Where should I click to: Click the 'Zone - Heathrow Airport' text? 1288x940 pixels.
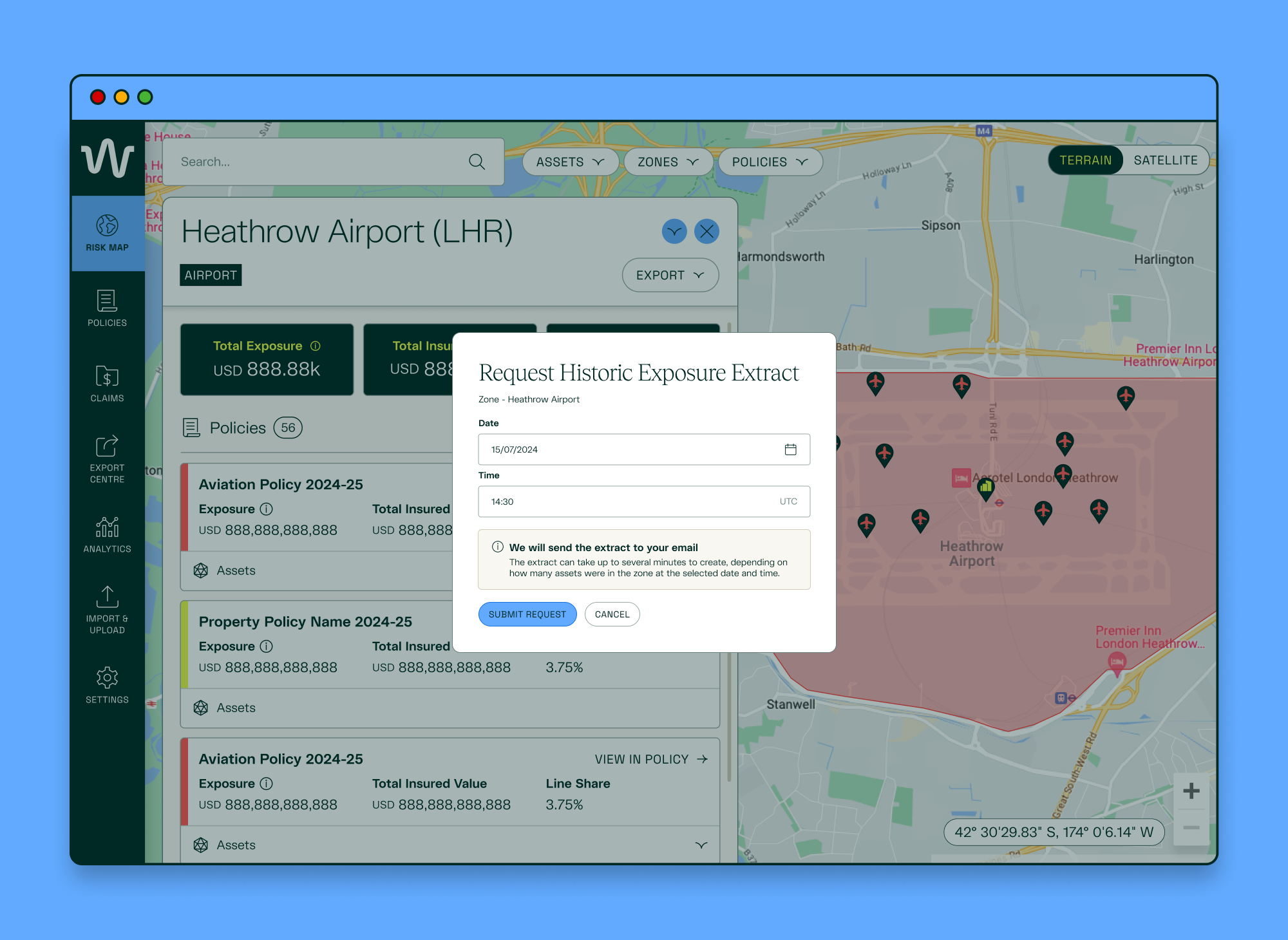point(529,399)
